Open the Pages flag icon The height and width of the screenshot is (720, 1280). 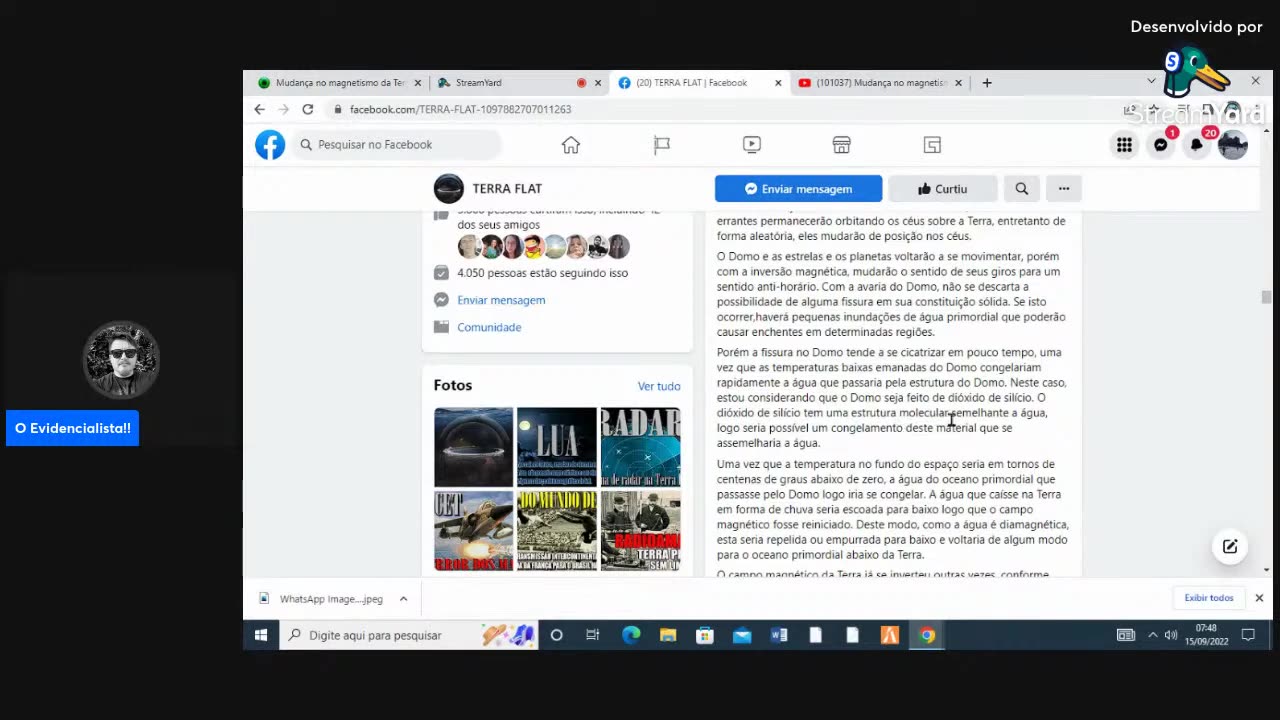[662, 145]
